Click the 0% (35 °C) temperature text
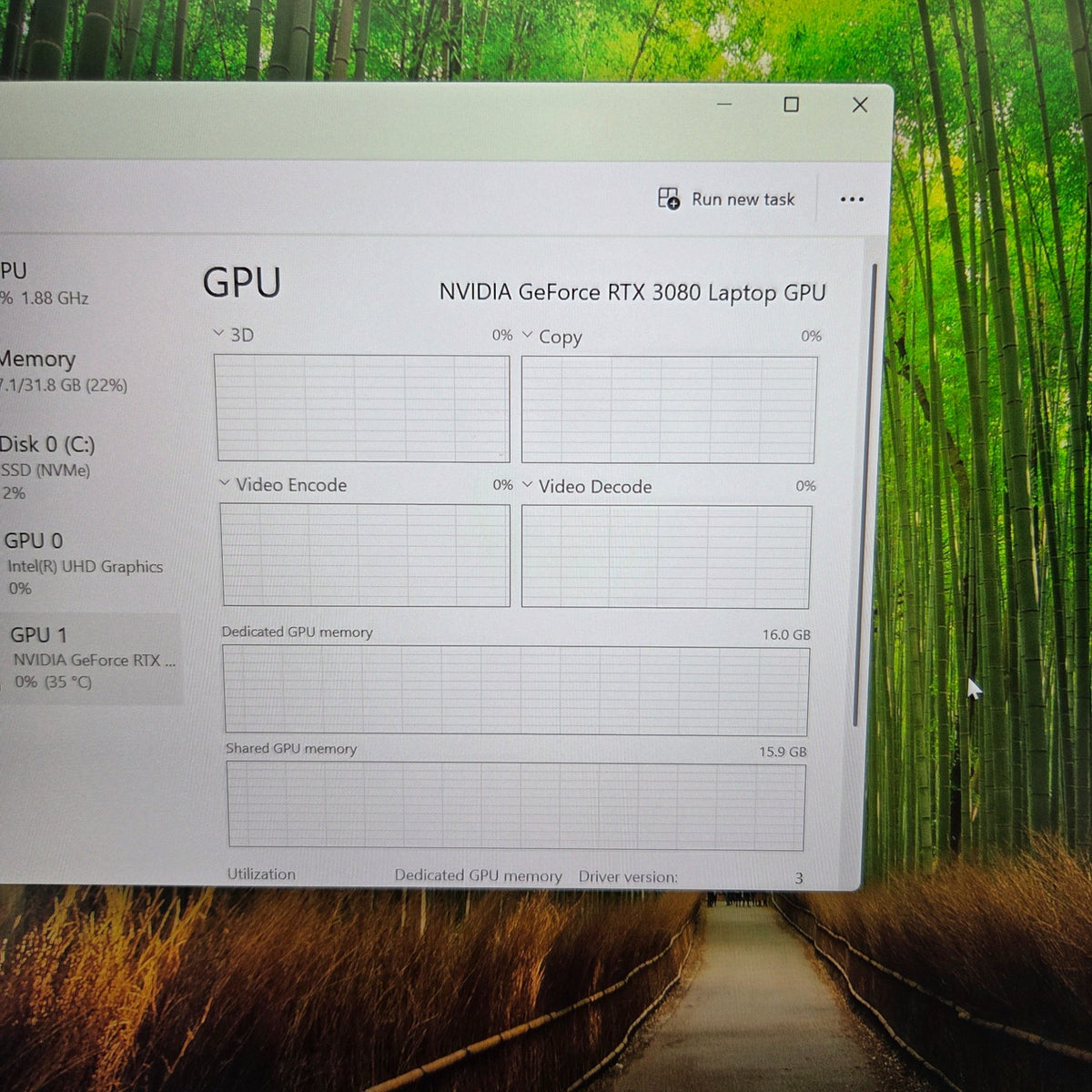 point(53,682)
